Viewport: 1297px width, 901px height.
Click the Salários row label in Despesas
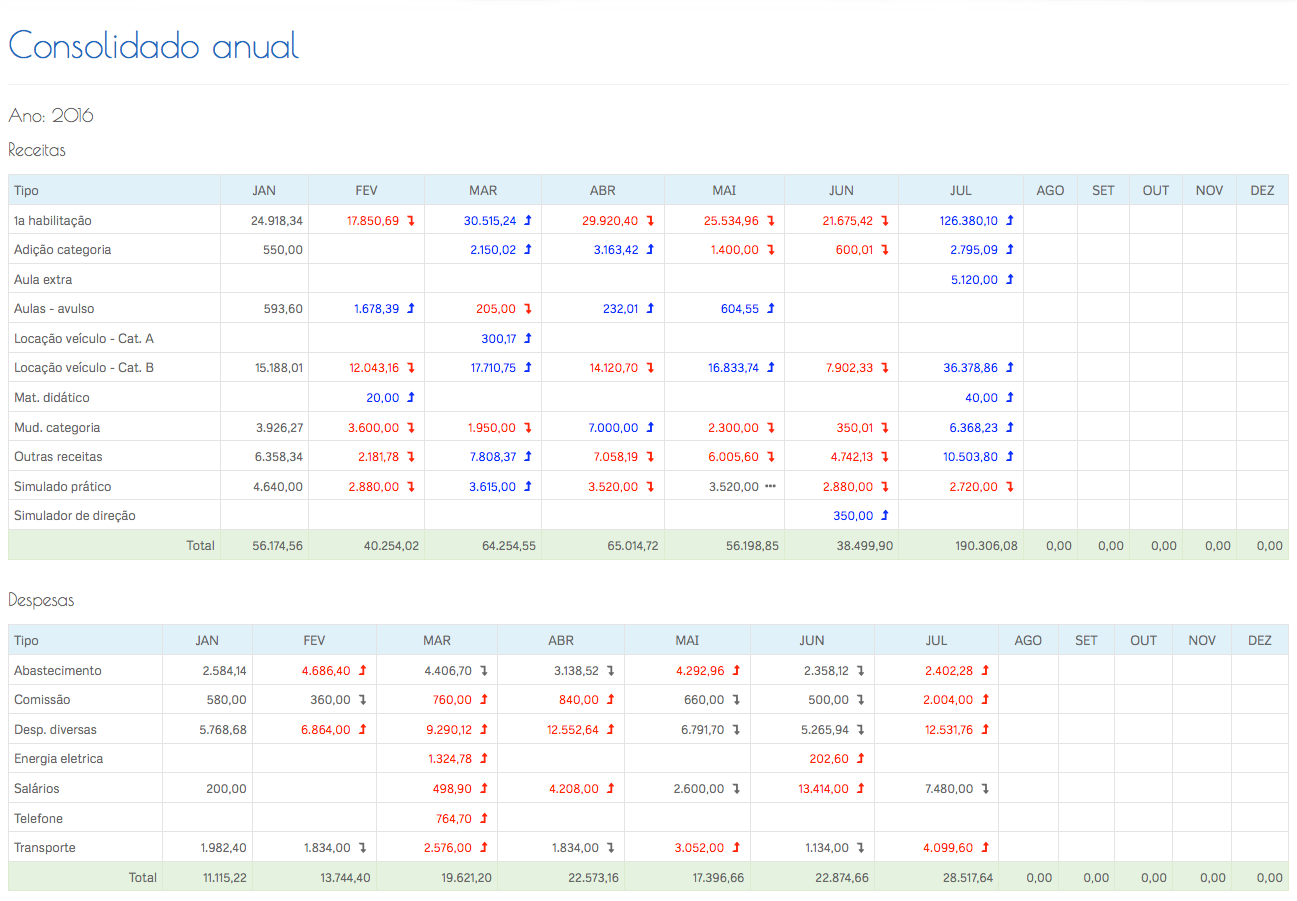pyautogui.click(x=38, y=789)
